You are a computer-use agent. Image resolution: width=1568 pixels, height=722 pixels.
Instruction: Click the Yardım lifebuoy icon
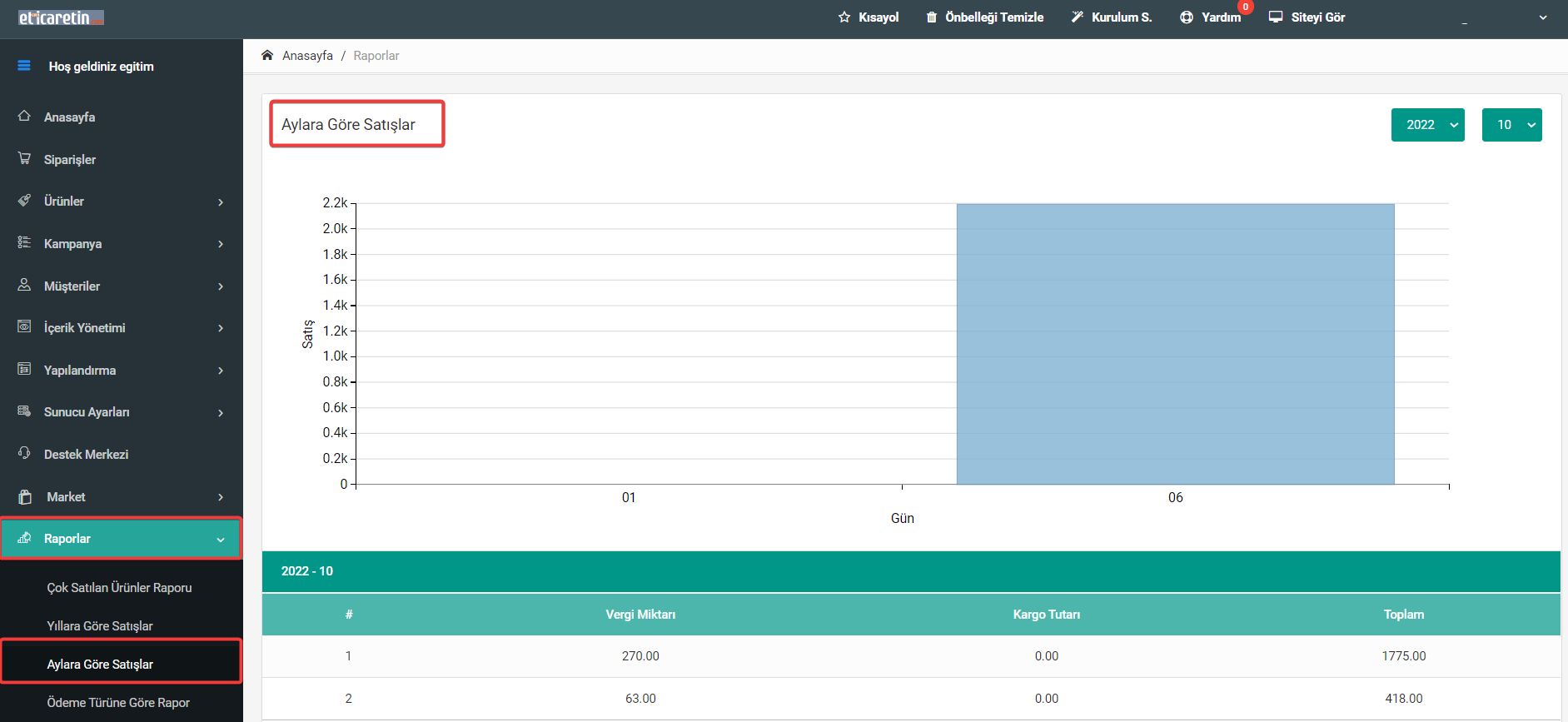point(1187,17)
